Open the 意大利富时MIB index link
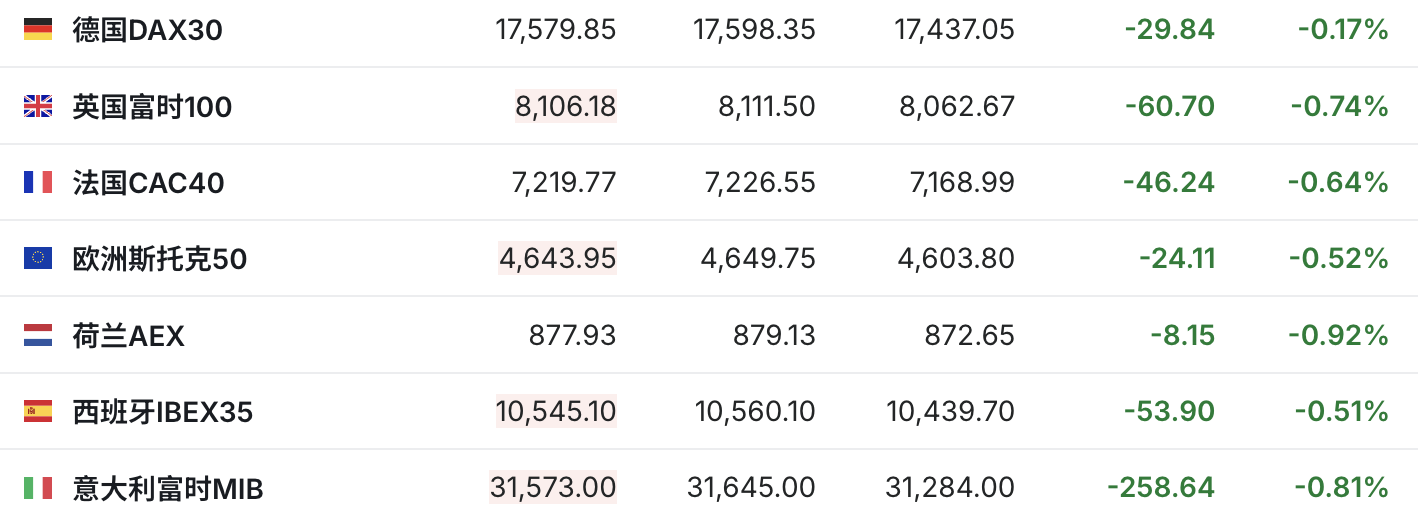The width and height of the screenshot is (1418, 510). tap(168, 488)
